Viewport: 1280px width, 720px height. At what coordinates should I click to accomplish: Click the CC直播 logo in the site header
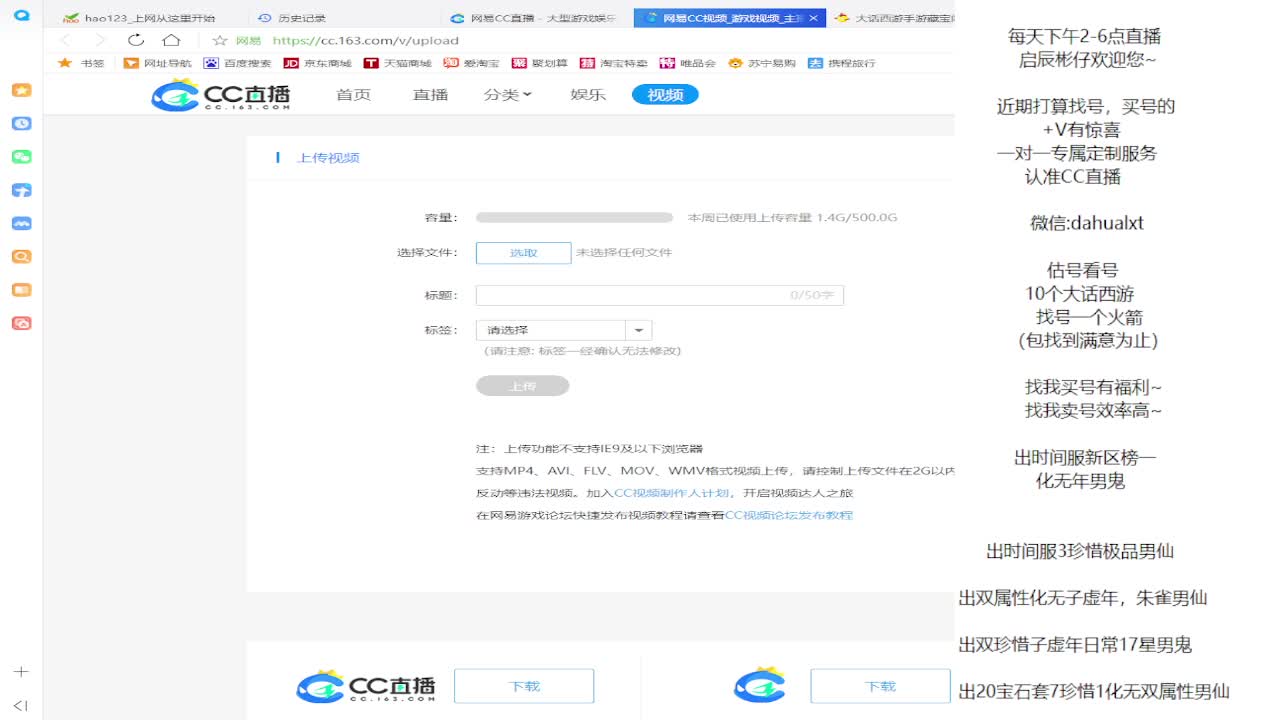(x=221, y=95)
